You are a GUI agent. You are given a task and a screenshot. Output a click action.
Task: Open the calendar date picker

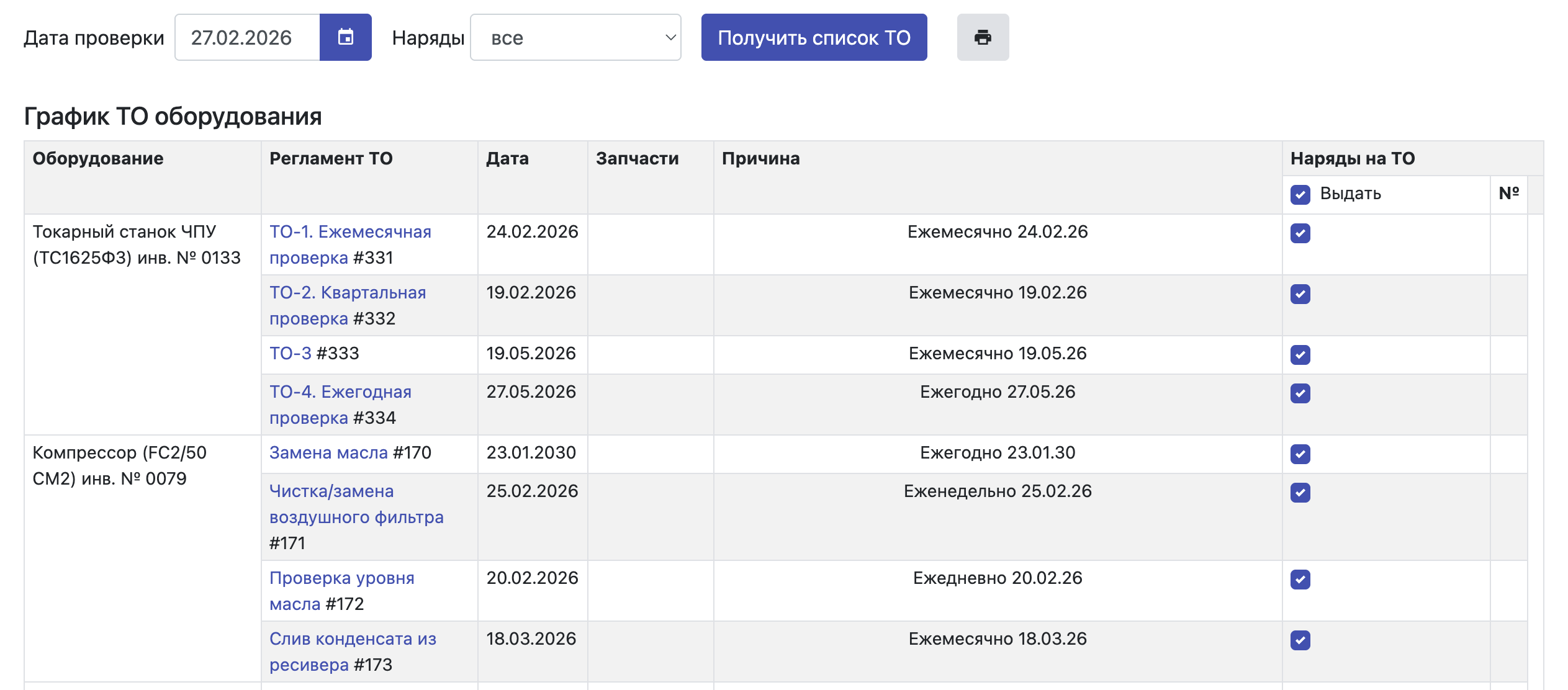345,37
